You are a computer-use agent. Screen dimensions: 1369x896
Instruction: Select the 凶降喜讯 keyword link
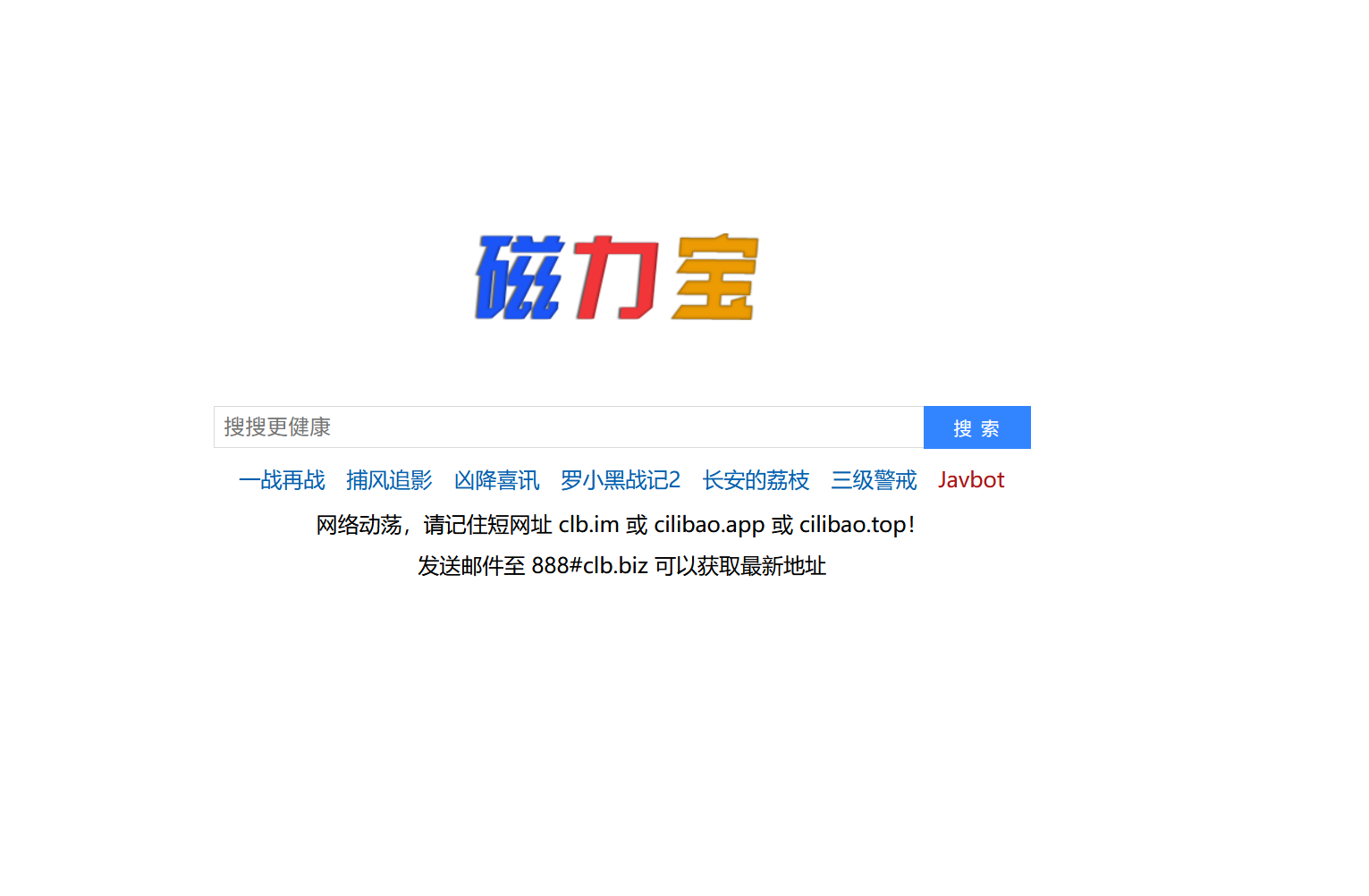(496, 480)
